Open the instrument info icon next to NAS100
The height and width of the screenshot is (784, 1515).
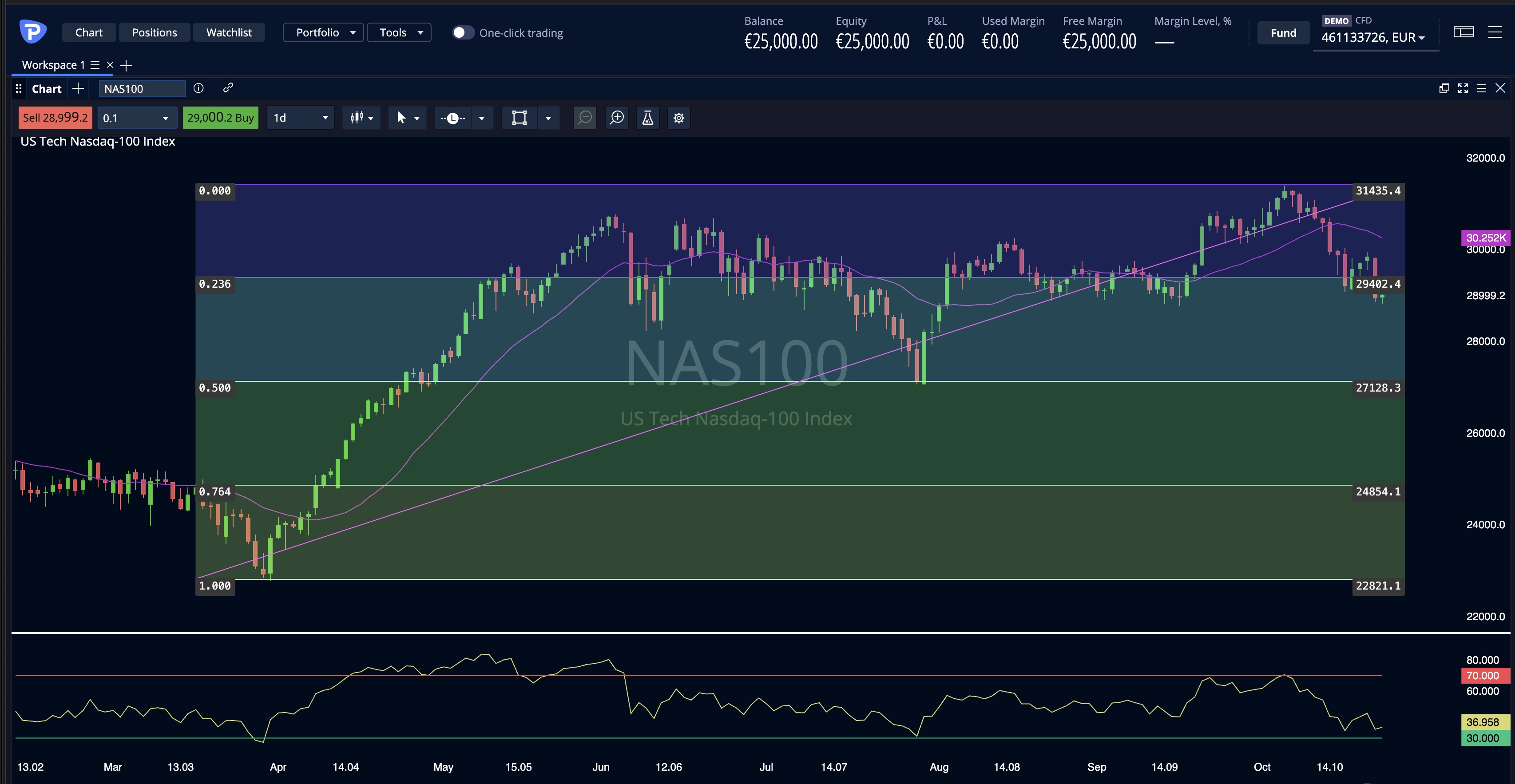pos(199,88)
